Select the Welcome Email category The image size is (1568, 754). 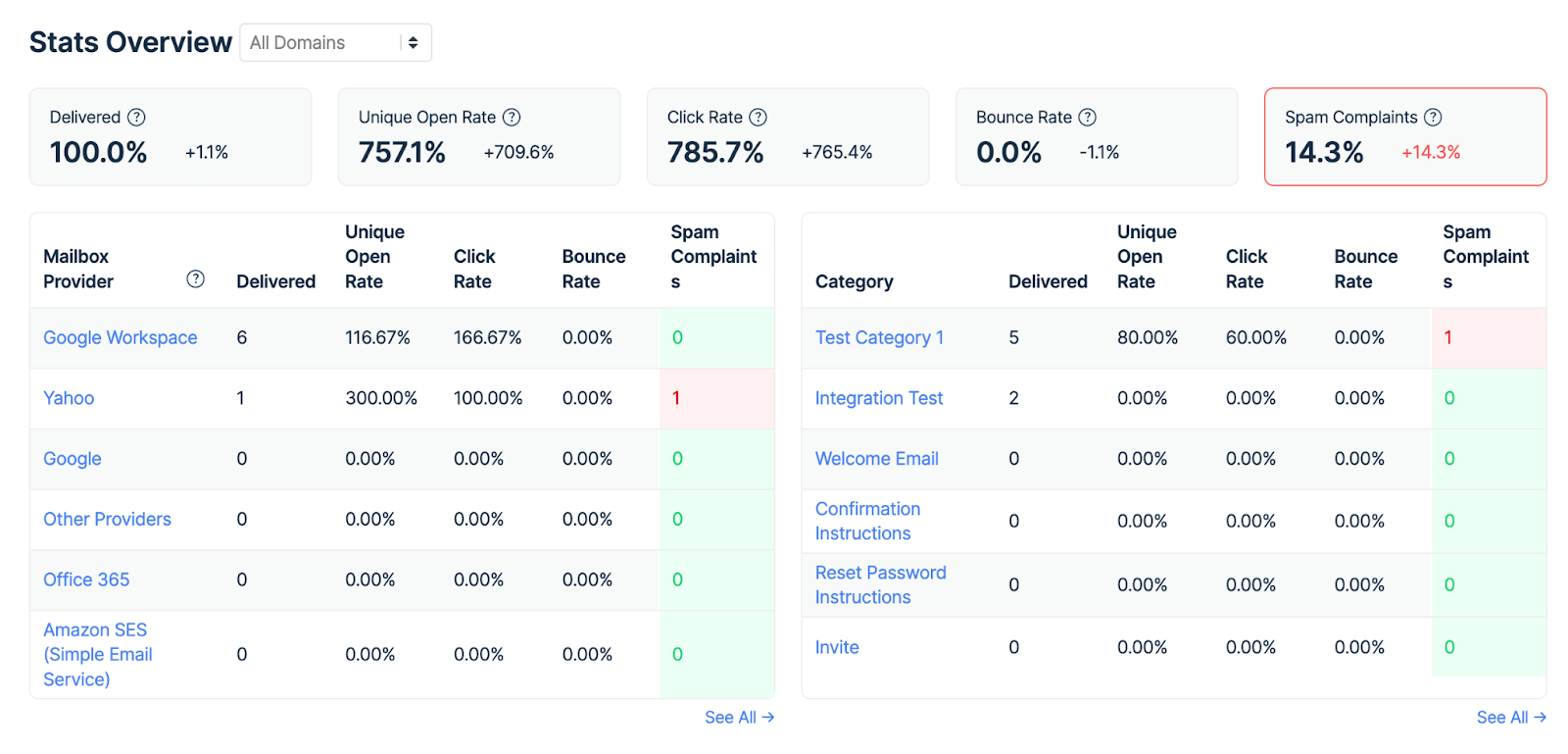(x=876, y=459)
